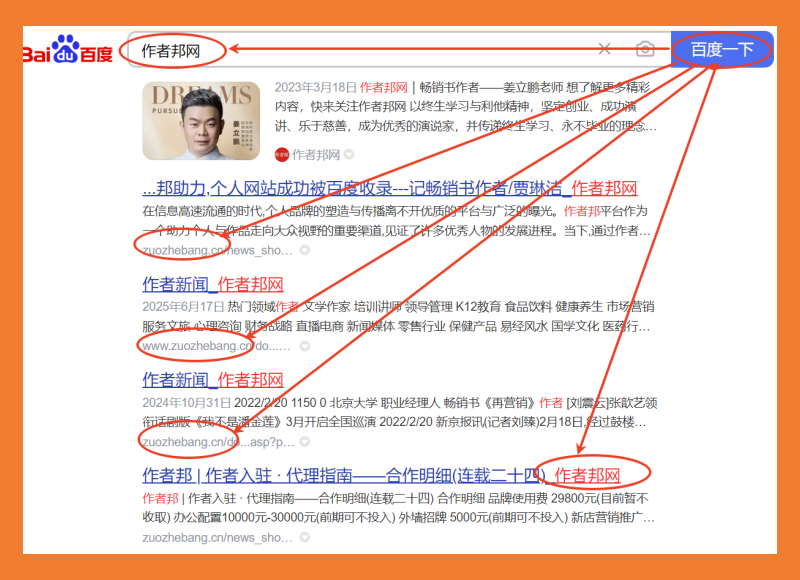Screen dimensions: 800x580
Task: Open the second 作者新闻_作者邦网 result dated 2024
Action: 212,380
